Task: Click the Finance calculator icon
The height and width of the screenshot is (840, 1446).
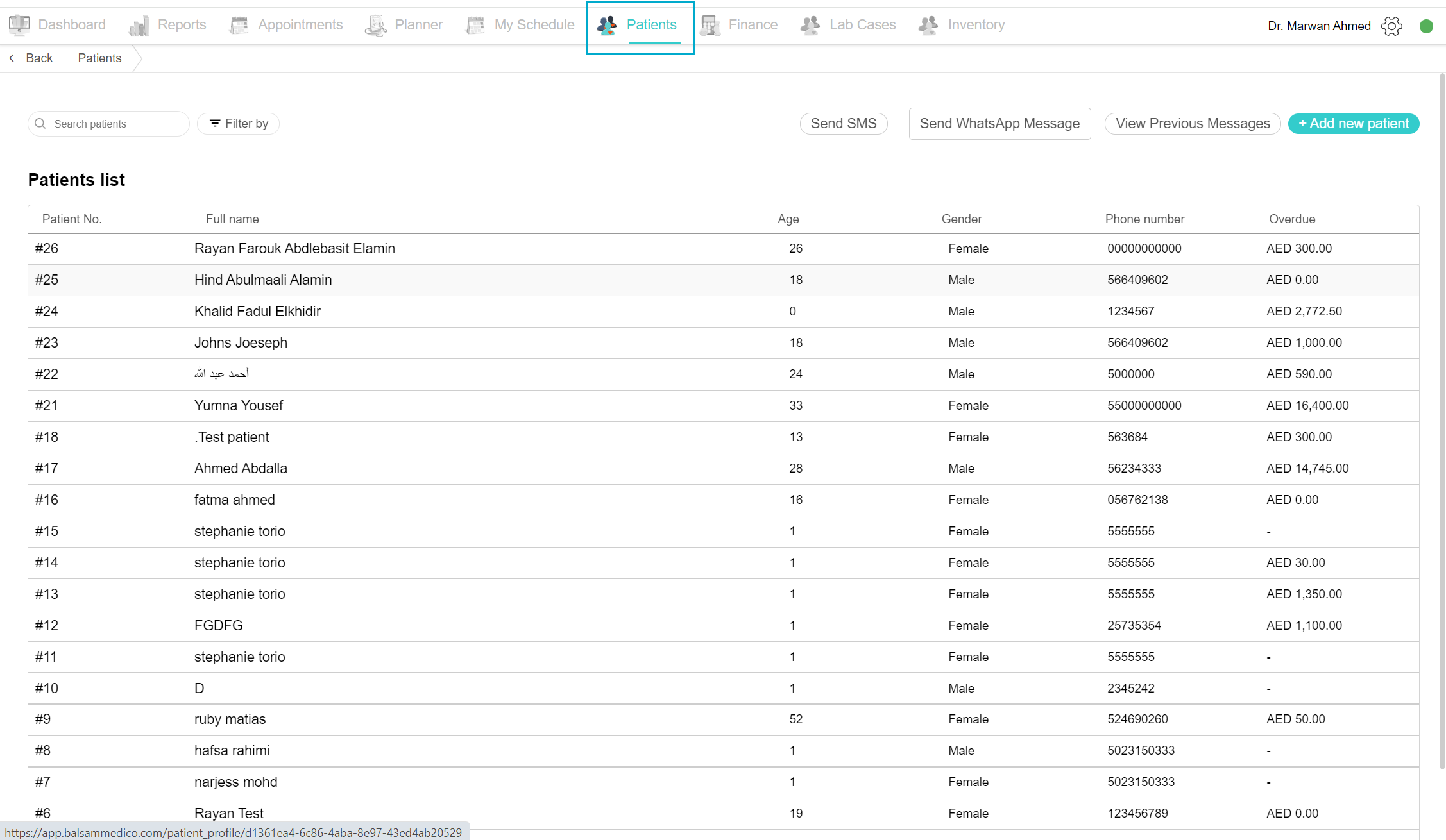Action: pyautogui.click(x=710, y=25)
